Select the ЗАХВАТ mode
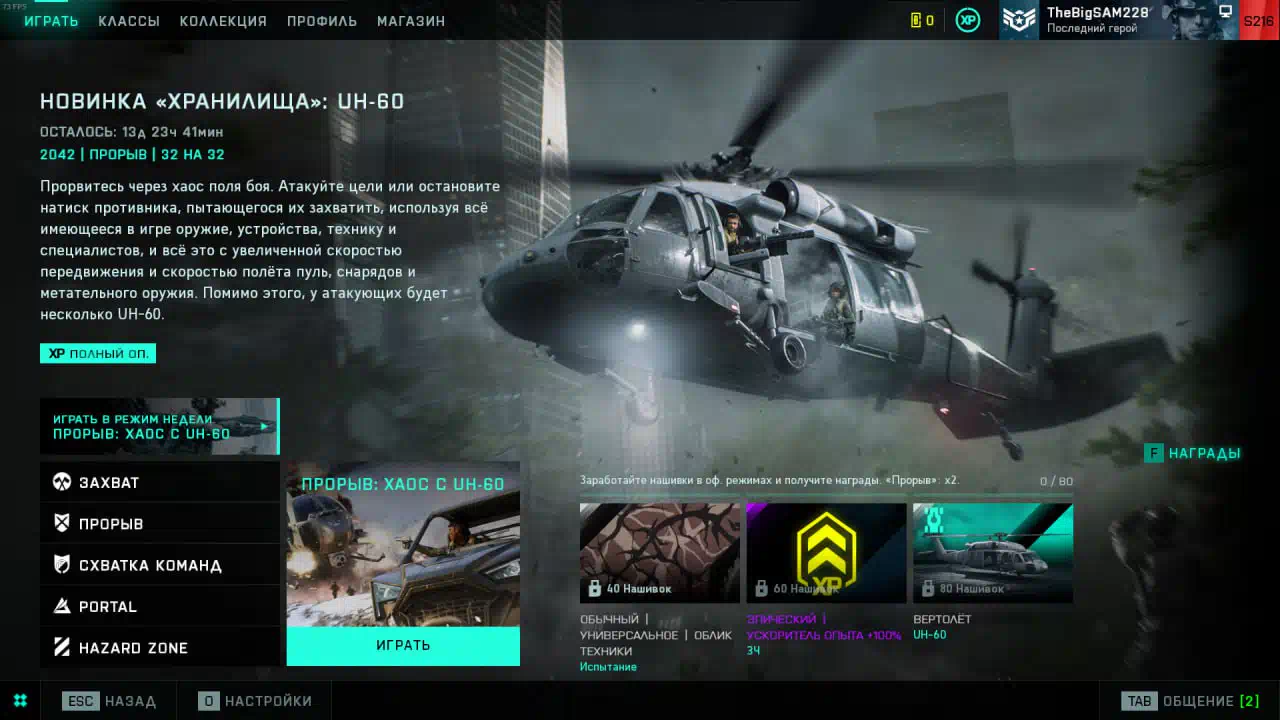 [160, 482]
